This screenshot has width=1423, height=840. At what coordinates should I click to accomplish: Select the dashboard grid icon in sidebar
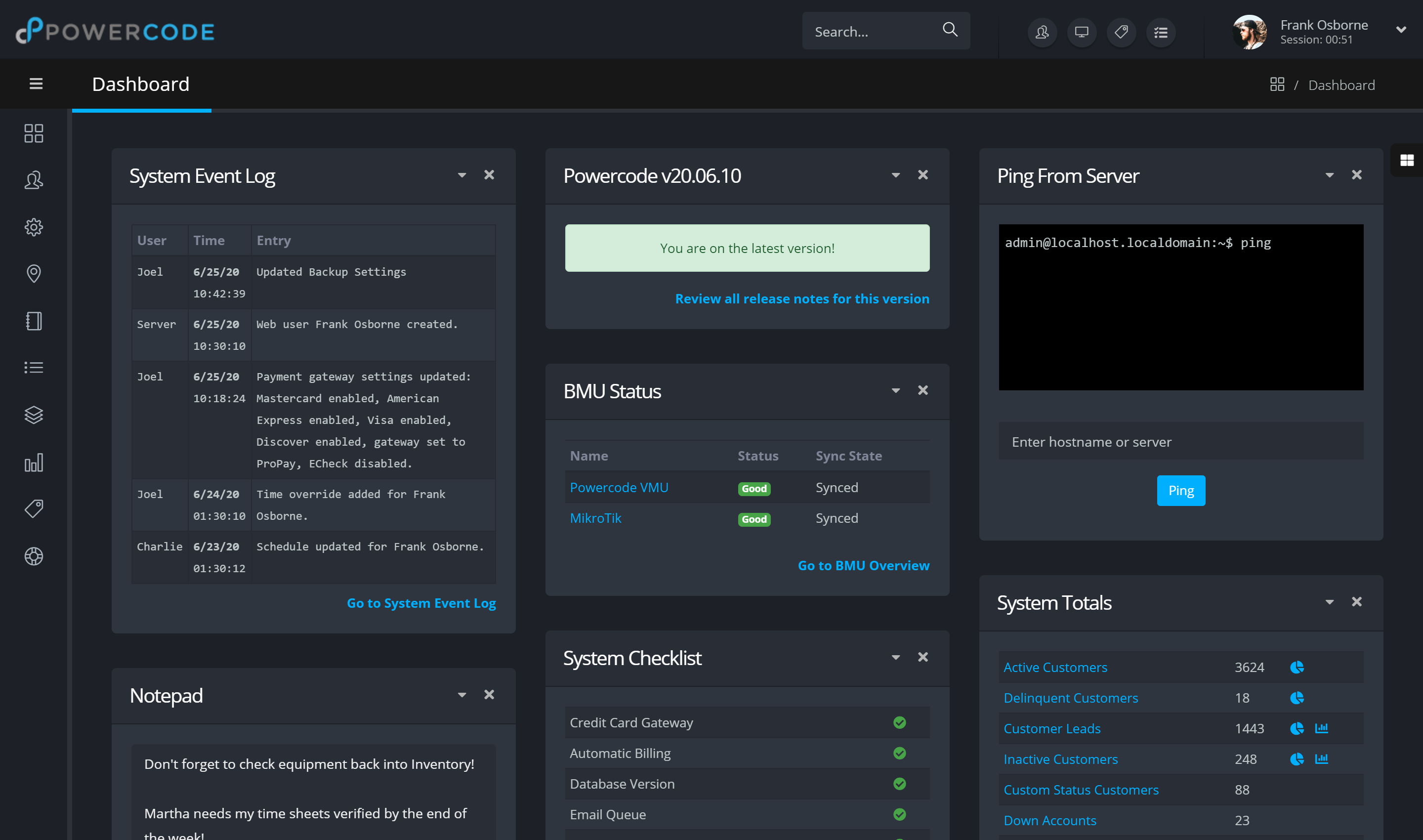(x=34, y=133)
